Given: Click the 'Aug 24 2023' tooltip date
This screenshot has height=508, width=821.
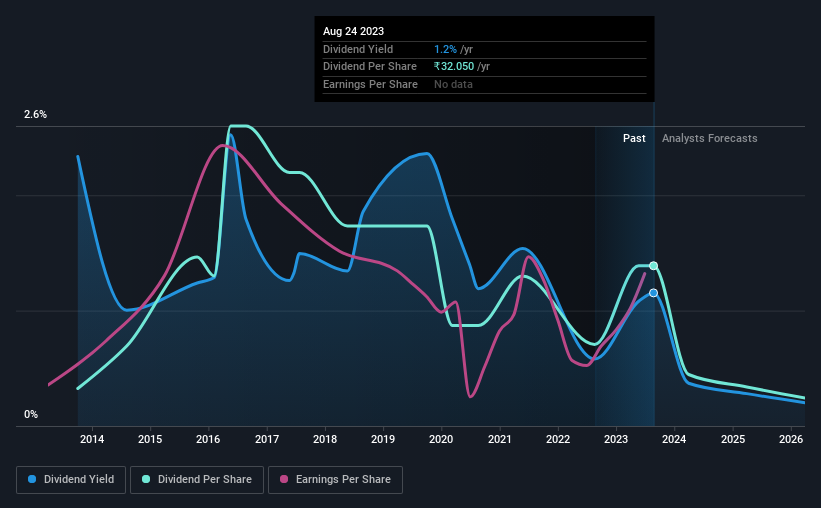Looking at the screenshot, I should (x=353, y=31).
